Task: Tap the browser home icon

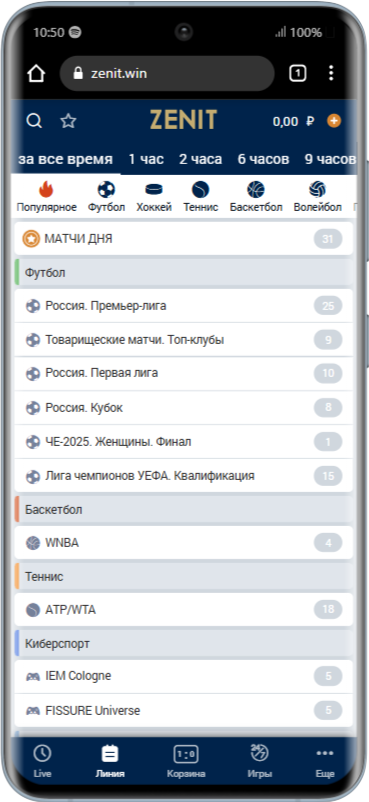Action: point(36,74)
